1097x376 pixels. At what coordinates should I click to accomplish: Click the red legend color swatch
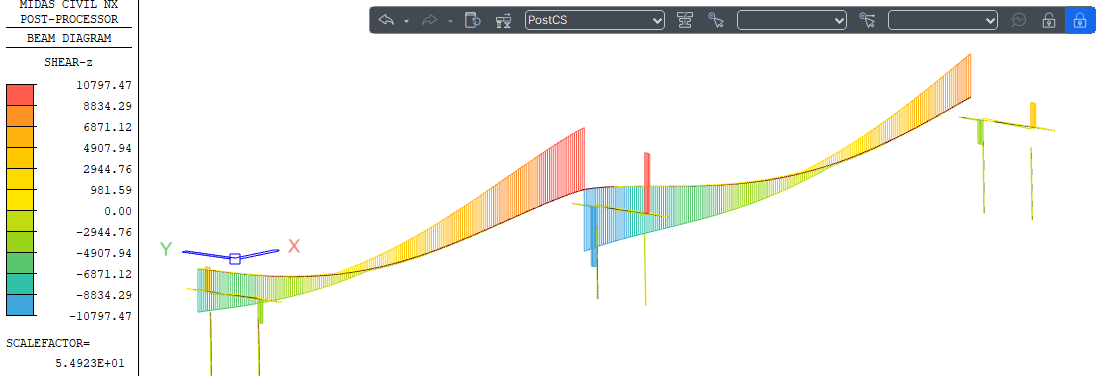20,95
